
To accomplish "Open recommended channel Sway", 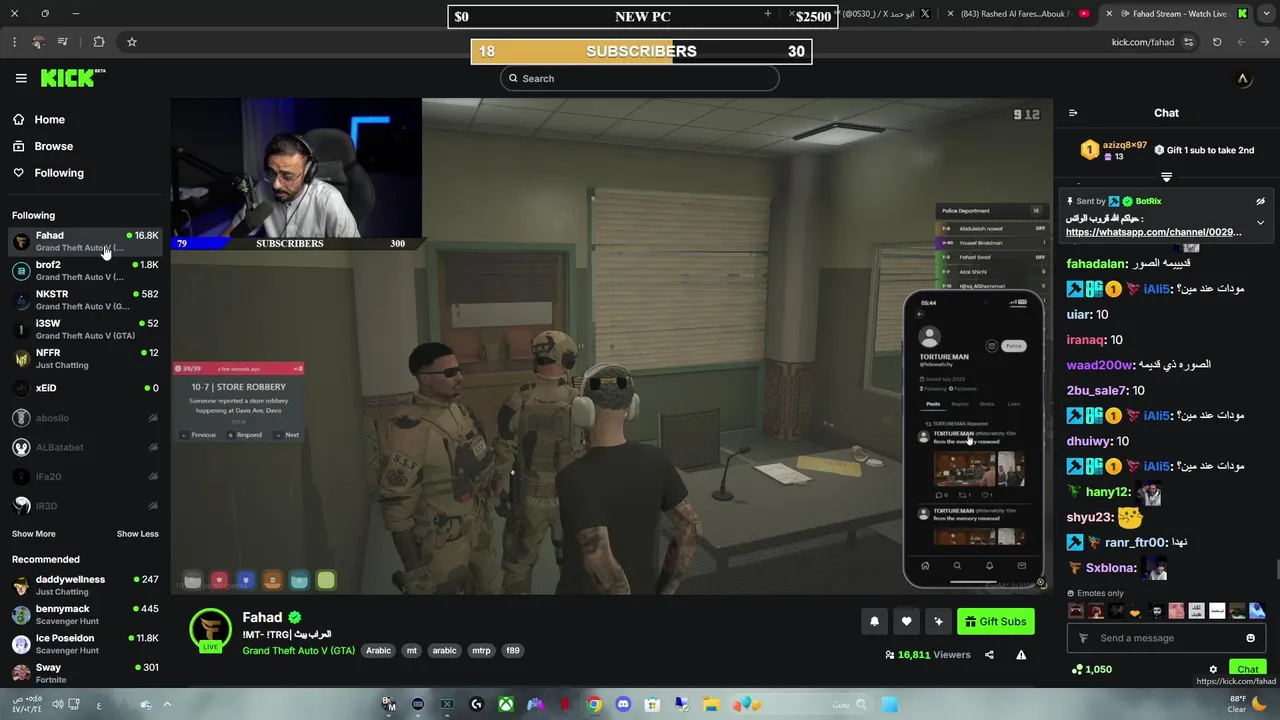I will click(x=85, y=673).
